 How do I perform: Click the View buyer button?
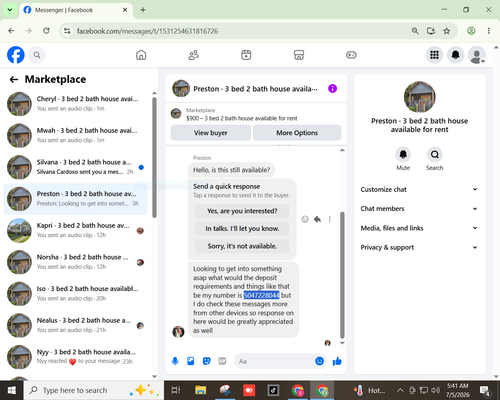pos(211,133)
